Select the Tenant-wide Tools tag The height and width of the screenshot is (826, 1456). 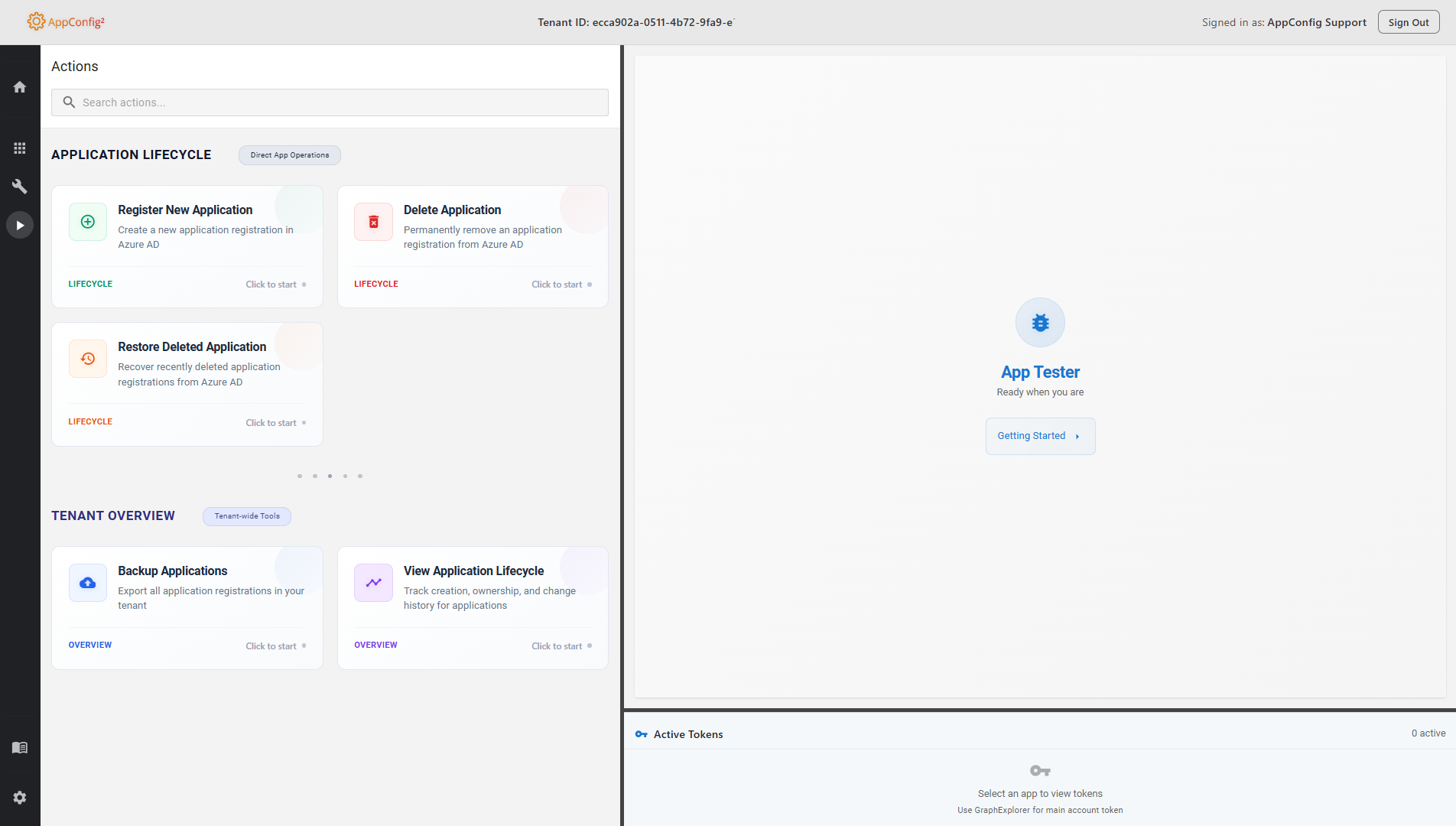pyautogui.click(x=246, y=516)
